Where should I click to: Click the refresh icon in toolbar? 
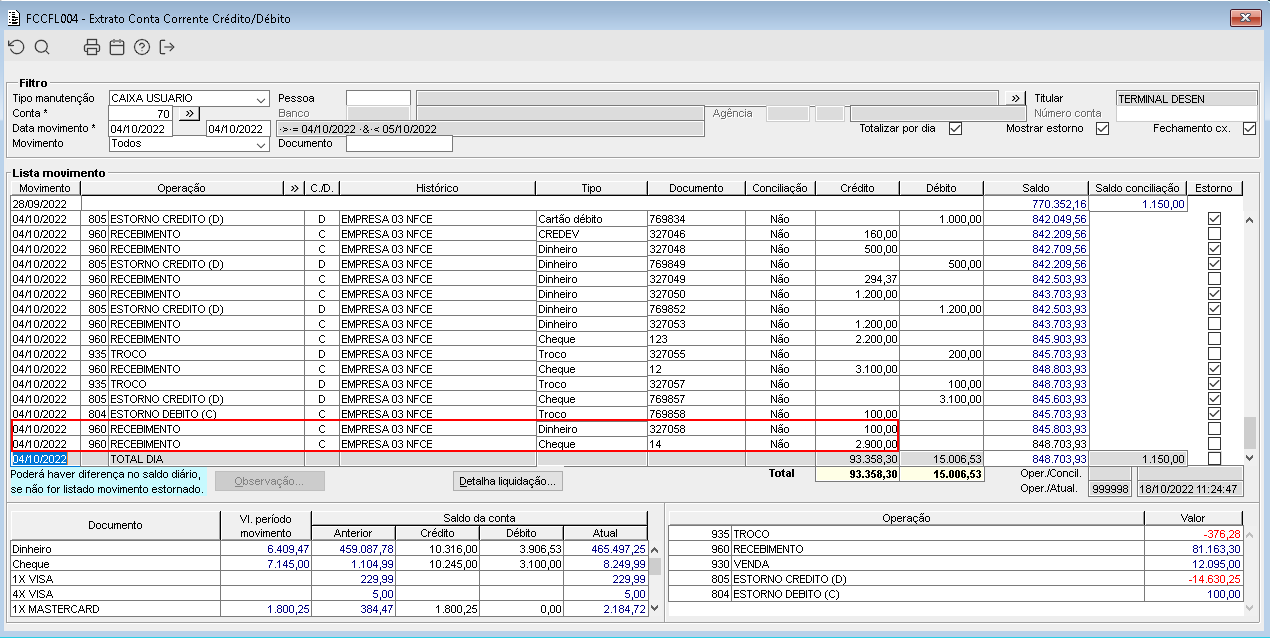pos(16,47)
